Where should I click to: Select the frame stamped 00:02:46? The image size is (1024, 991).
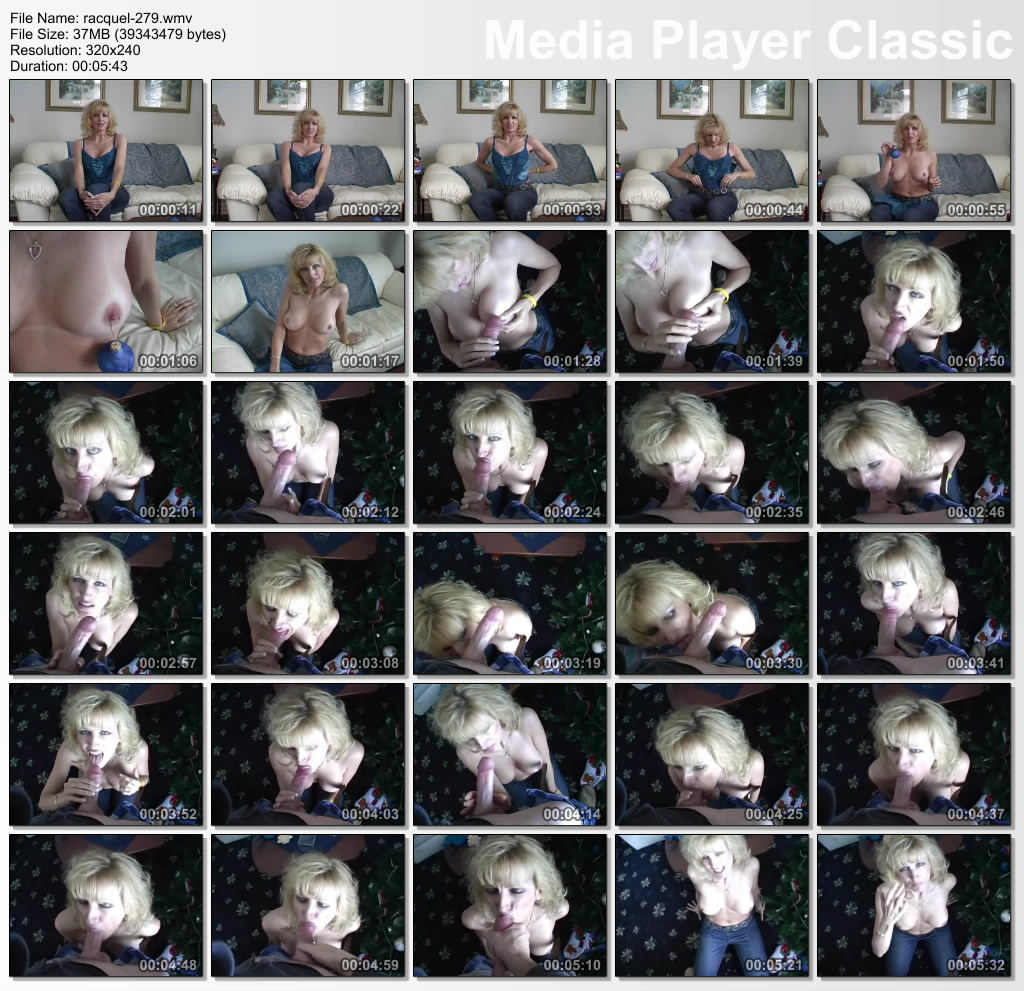tap(914, 452)
